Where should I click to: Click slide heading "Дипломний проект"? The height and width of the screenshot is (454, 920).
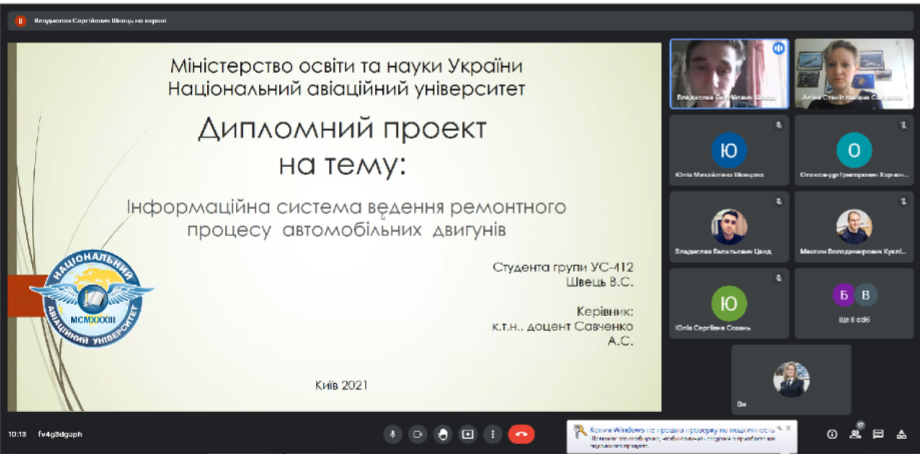(342, 129)
